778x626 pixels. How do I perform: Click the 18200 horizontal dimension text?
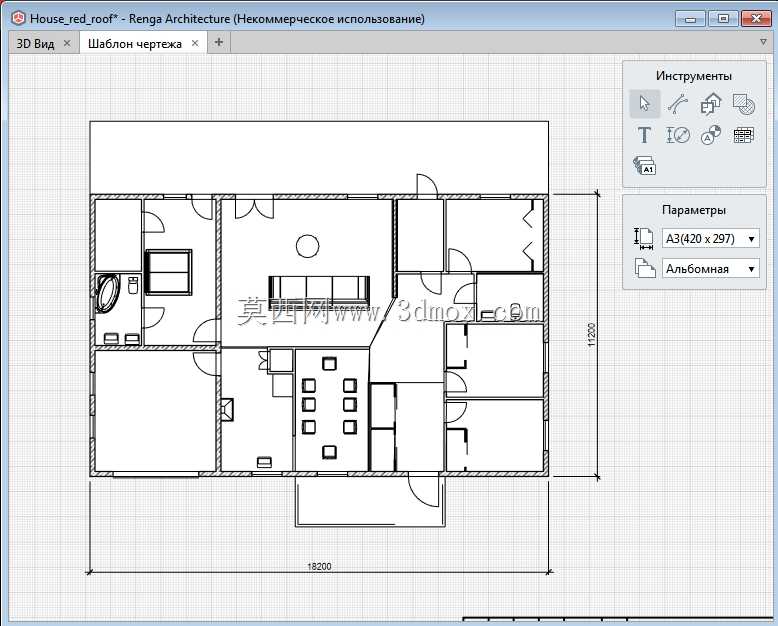point(319,566)
